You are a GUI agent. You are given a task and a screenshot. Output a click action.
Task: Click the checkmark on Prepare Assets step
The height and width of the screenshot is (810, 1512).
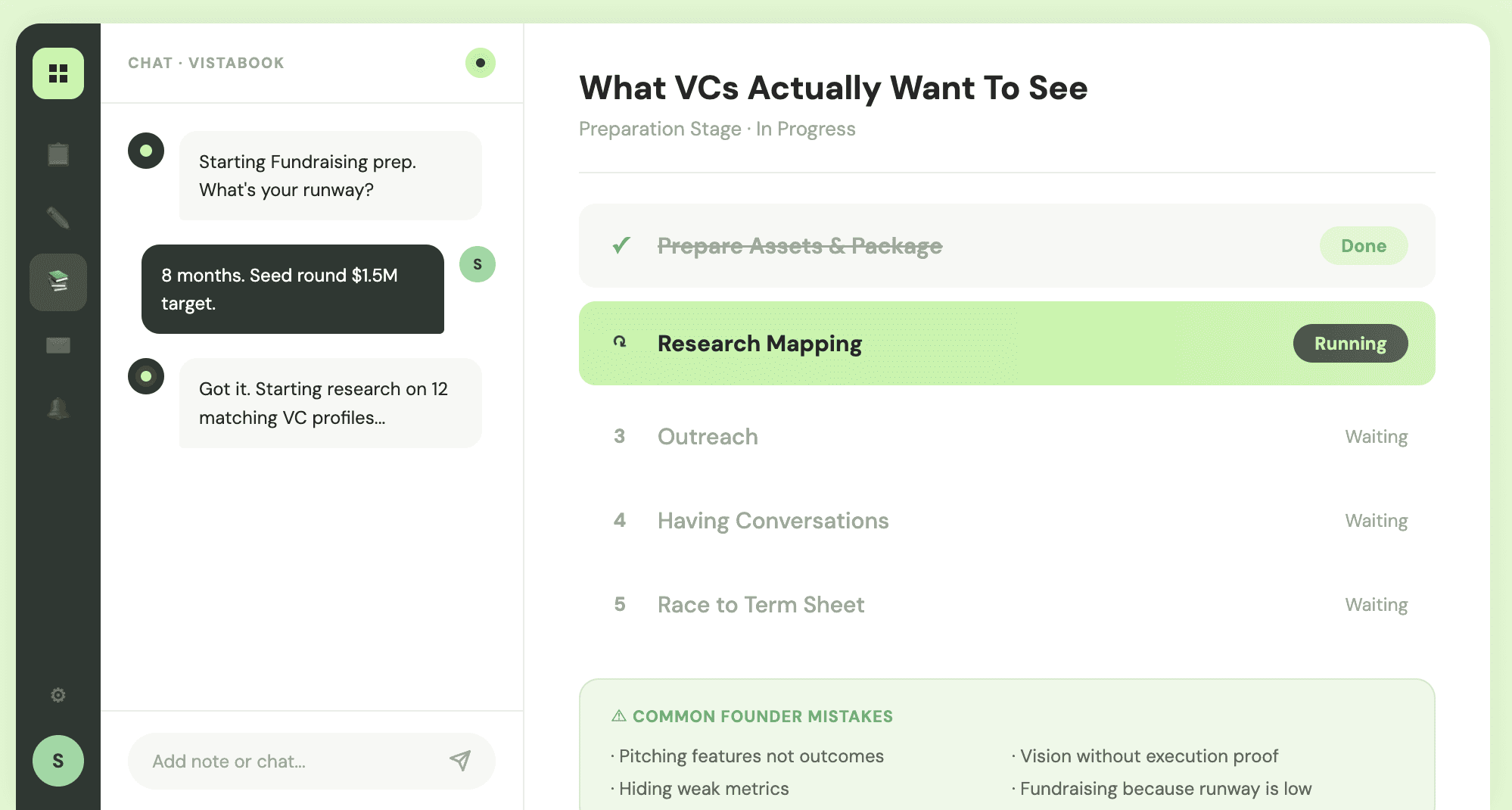point(621,245)
